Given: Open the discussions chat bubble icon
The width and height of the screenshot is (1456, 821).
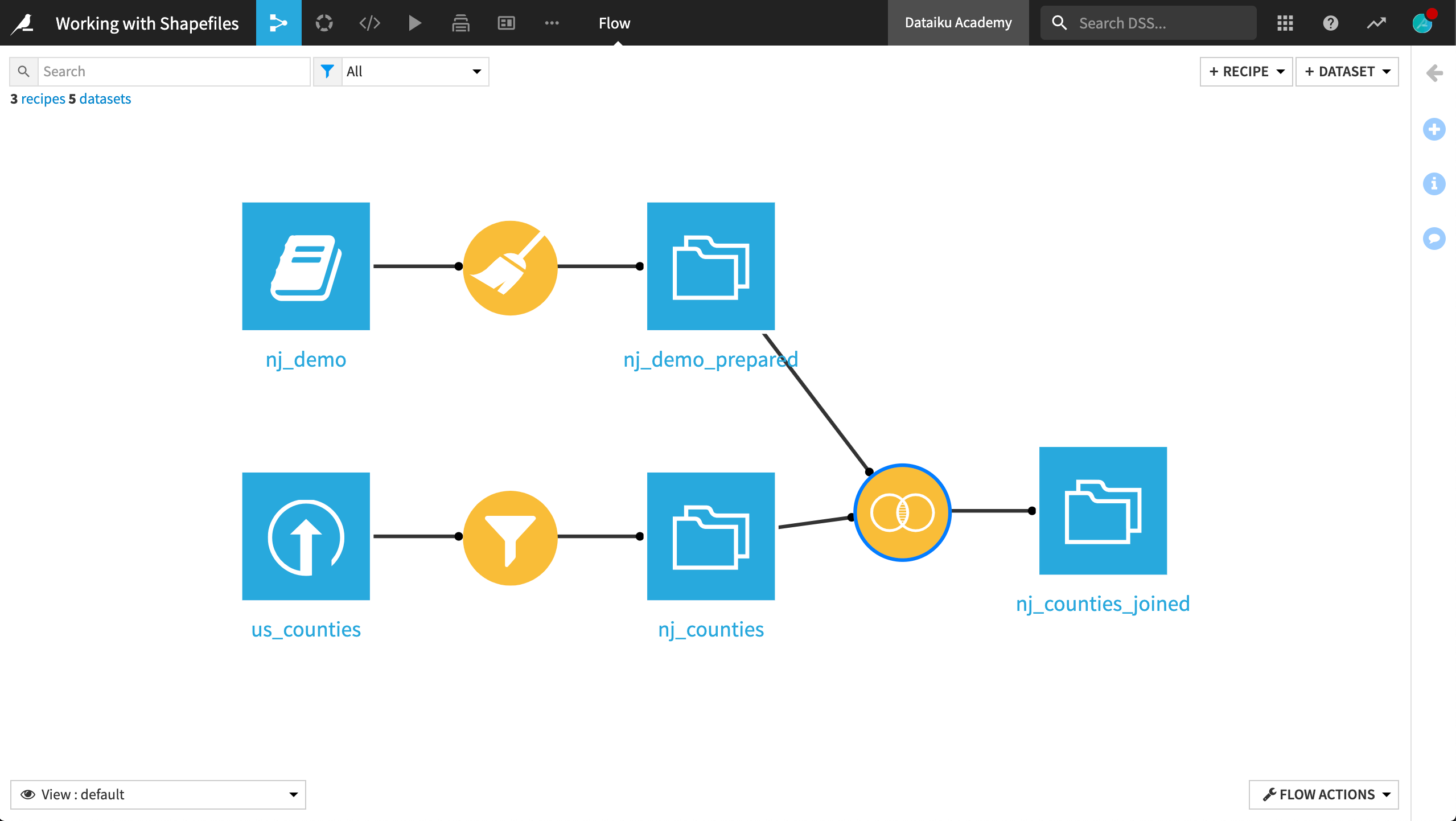Looking at the screenshot, I should click(x=1434, y=239).
